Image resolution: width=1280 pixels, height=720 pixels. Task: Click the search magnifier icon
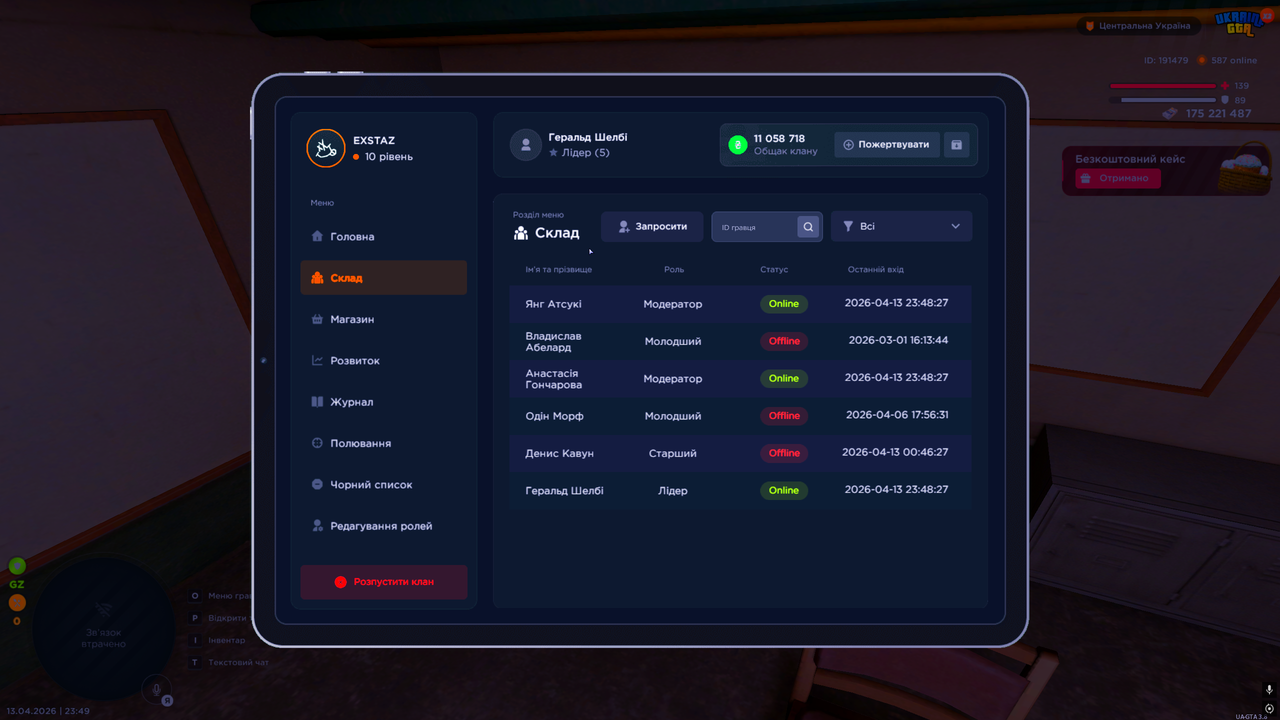pyautogui.click(x=808, y=227)
